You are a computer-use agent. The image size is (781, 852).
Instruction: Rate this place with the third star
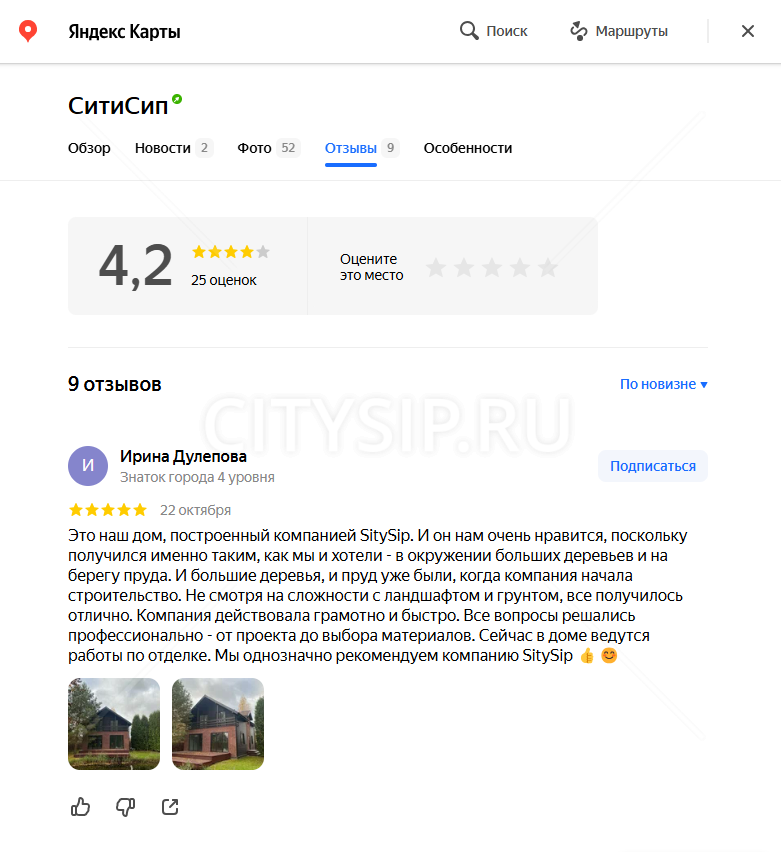click(492, 267)
